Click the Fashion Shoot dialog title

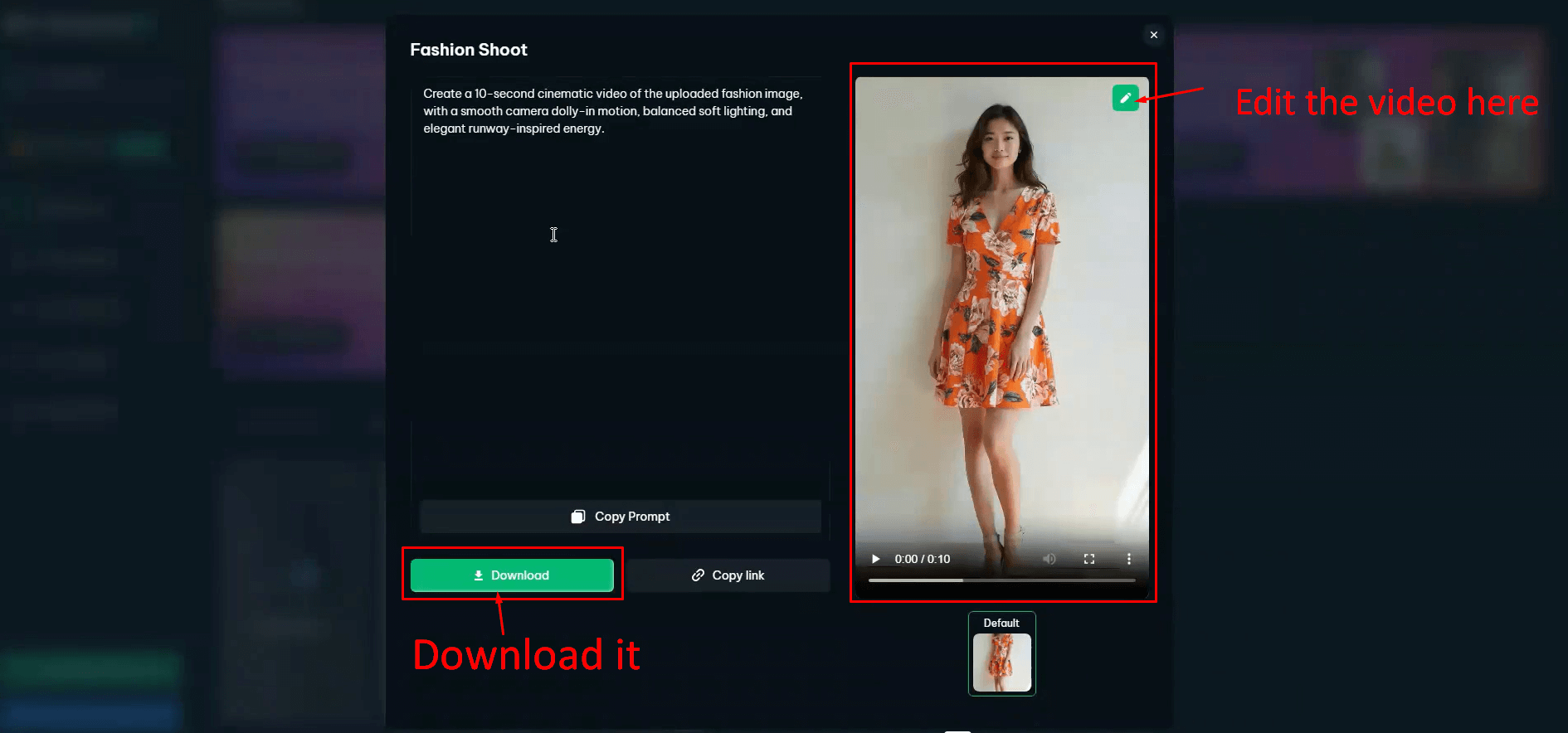469,50
